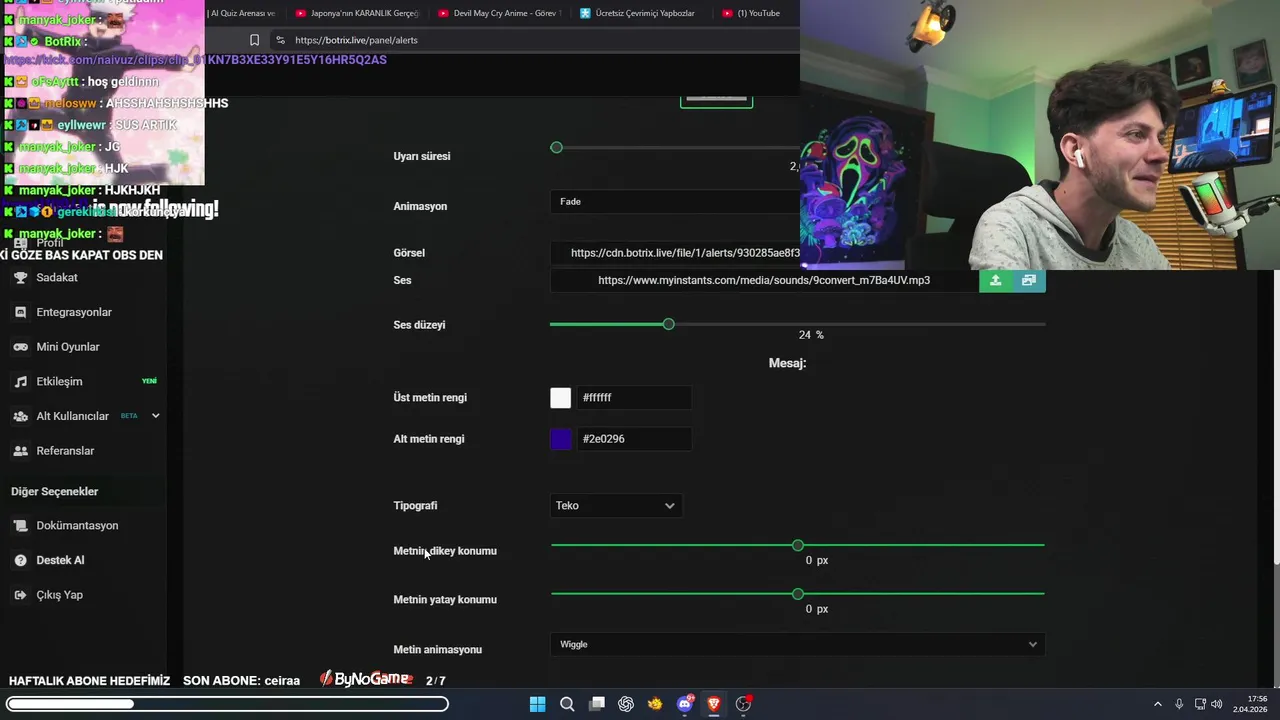The height and width of the screenshot is (720, 1280).
Task: Click the kick.com clip link in chat
Action: [195, 60]
